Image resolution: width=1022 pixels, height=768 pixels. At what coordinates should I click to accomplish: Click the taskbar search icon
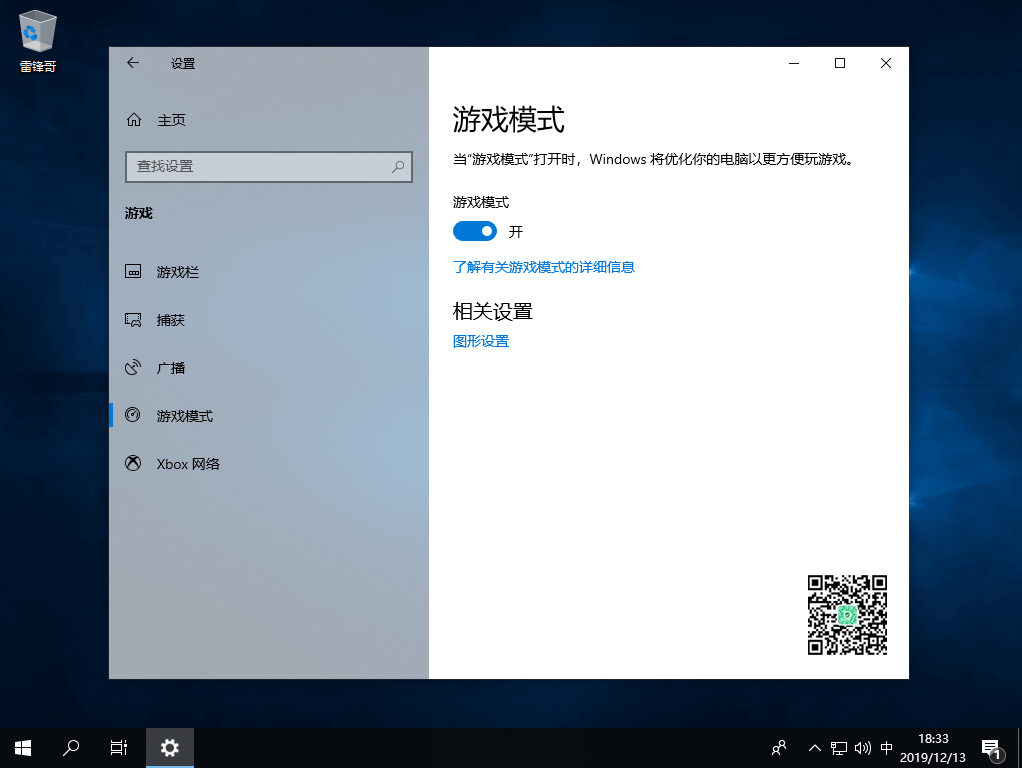(70, 748)
